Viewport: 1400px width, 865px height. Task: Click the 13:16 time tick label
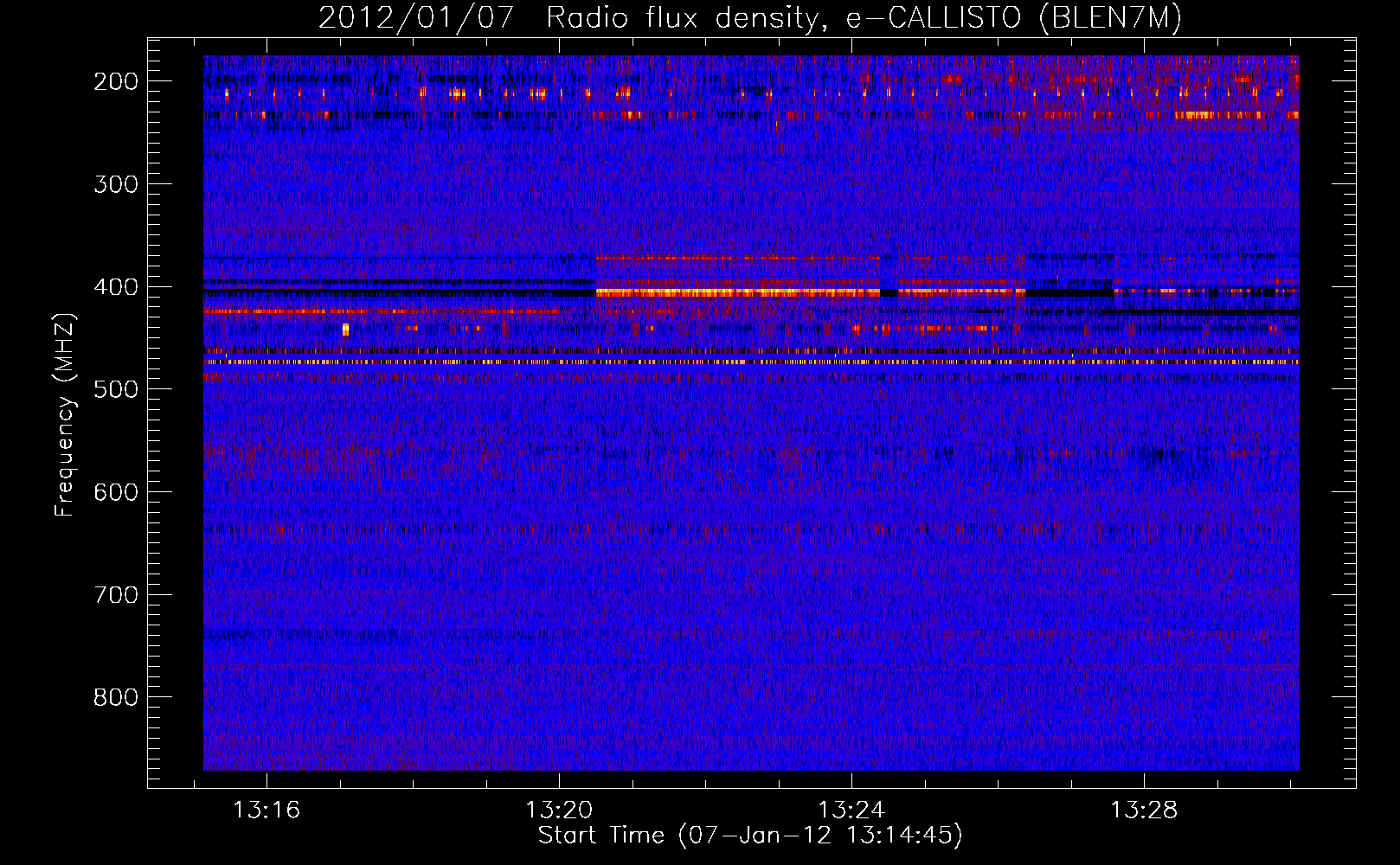point(267,811)
